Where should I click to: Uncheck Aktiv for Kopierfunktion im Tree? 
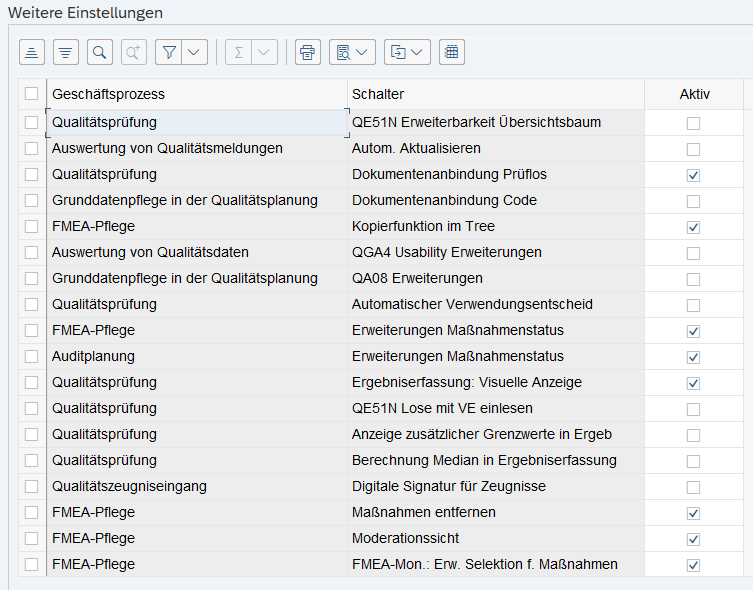693,227
